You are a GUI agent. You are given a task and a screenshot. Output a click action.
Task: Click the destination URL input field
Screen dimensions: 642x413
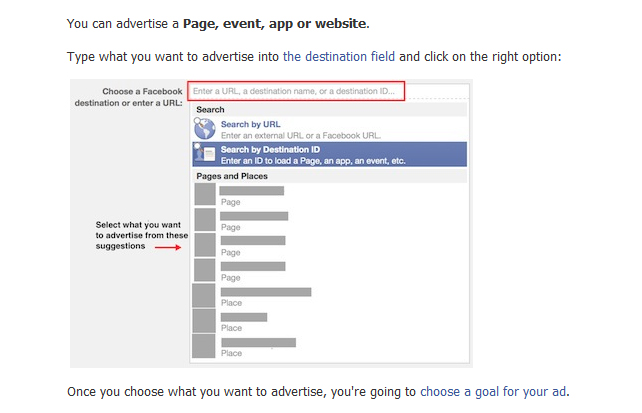click(296, 91)
